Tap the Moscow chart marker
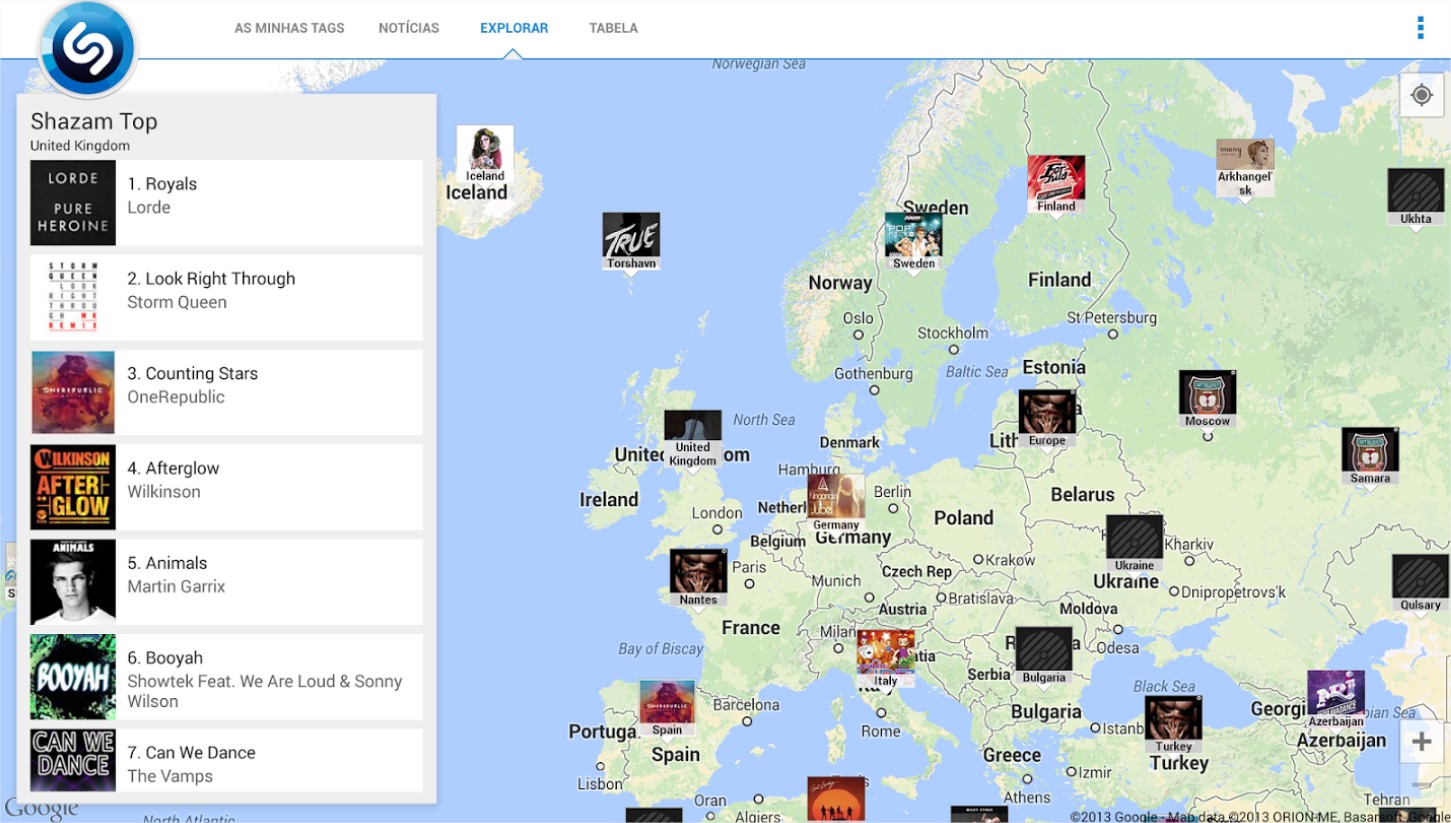 1207,397
